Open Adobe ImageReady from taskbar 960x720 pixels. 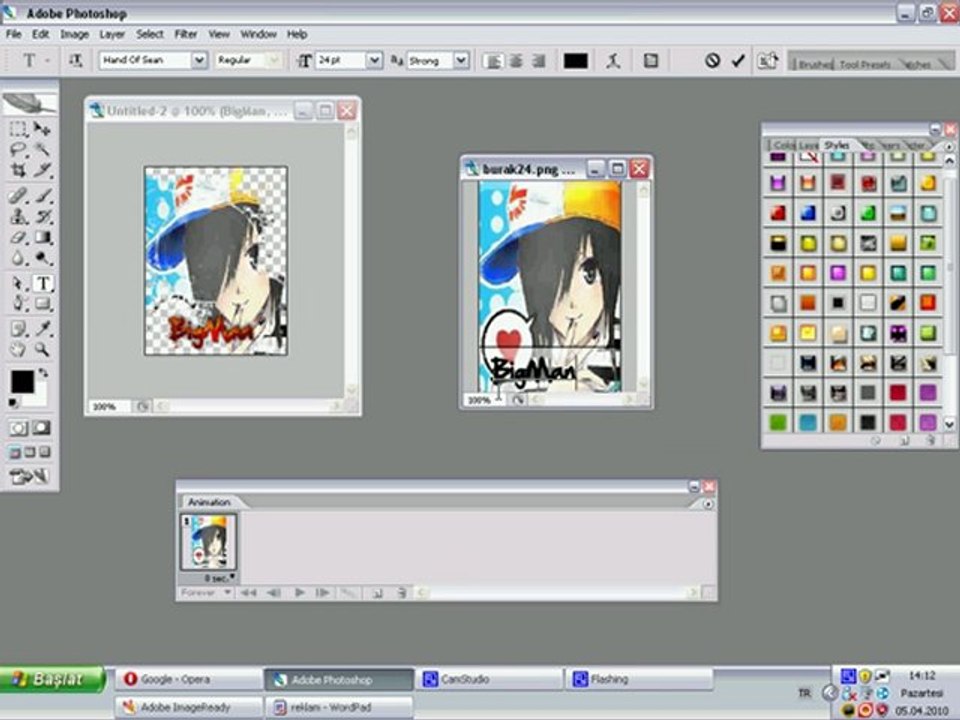coord(187,707)
